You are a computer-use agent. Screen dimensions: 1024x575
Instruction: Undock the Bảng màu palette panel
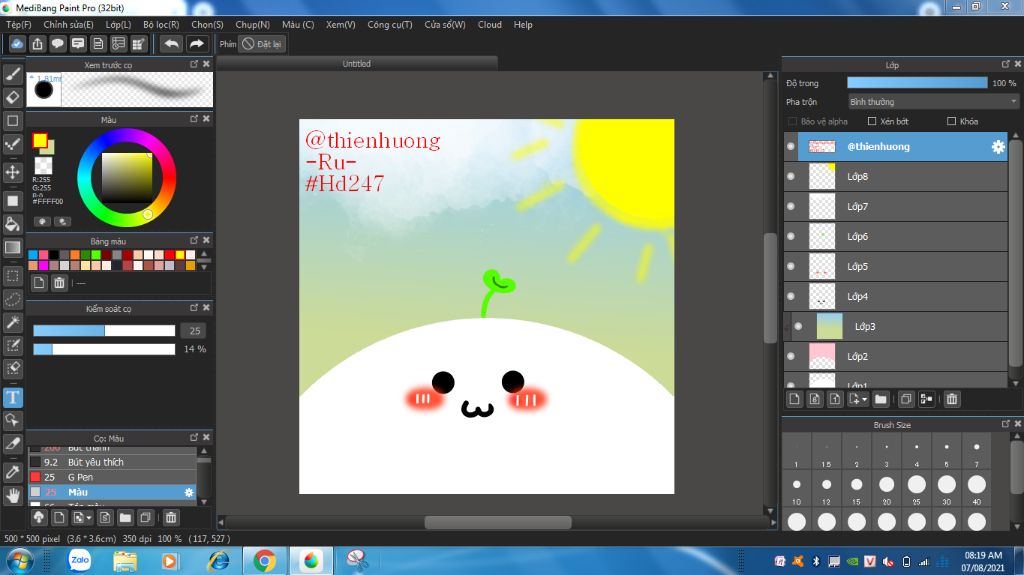coord(194,240)
